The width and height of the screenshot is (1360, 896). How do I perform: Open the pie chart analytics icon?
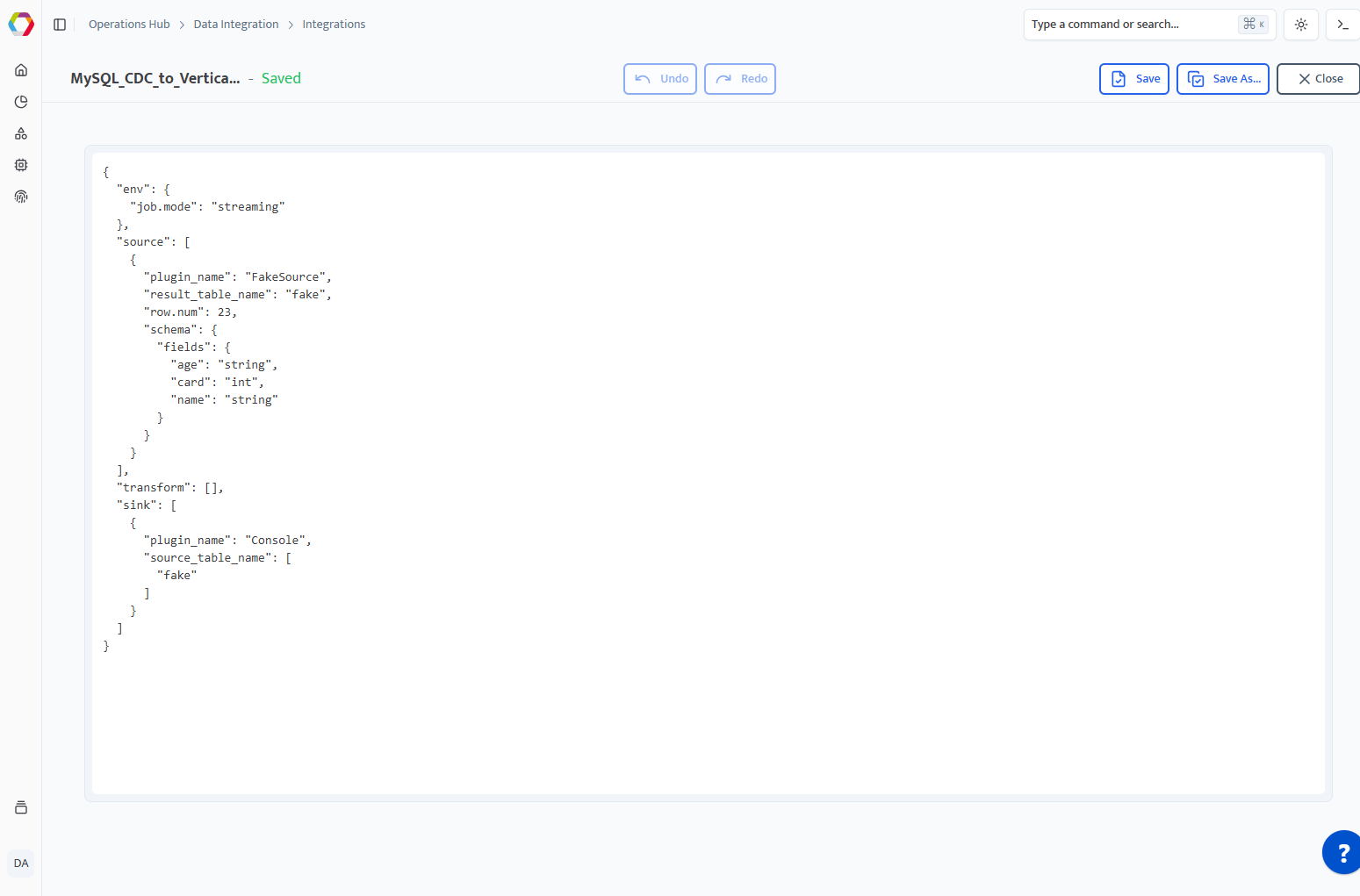pyautogui.click(x=21, y=102)
